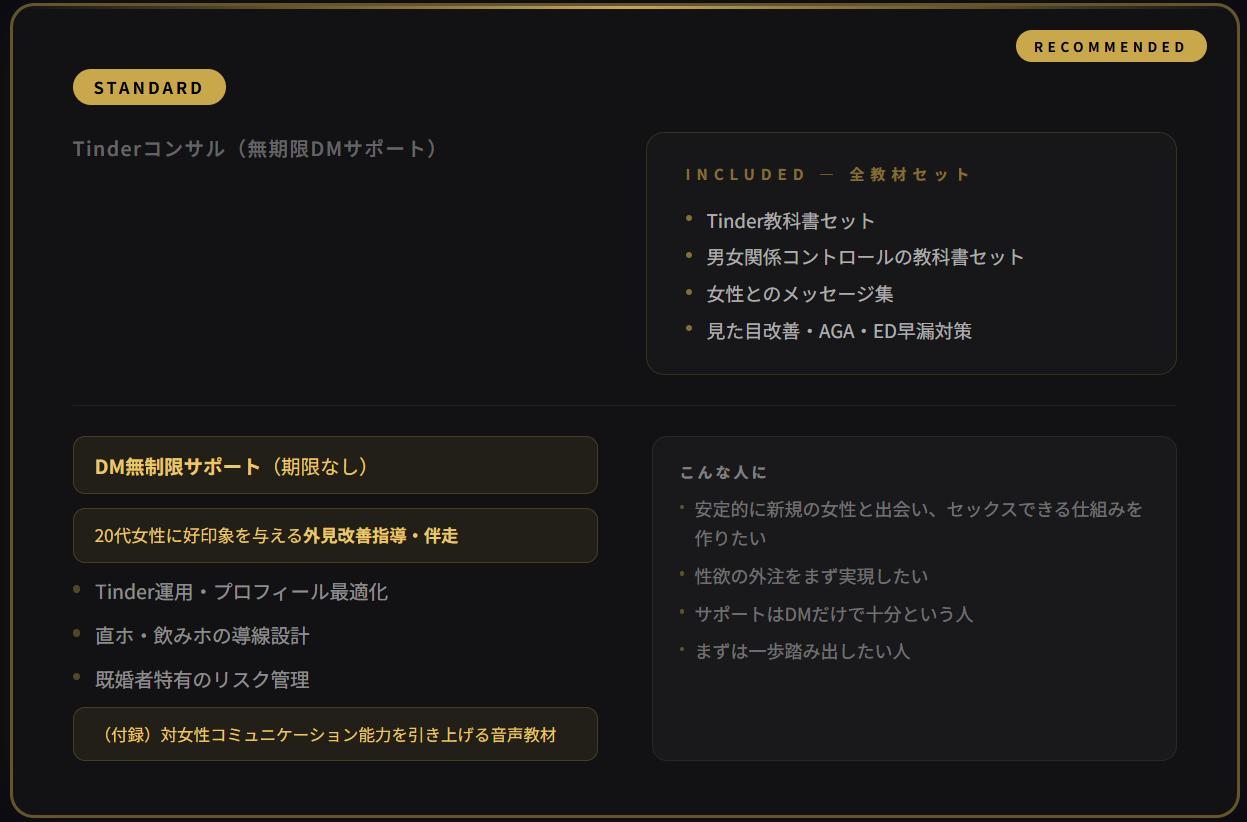The width and height of the screenshot is (1247, 822).
Task: Select the まずは一歩踏み出したい人 line
Action: 802,652
